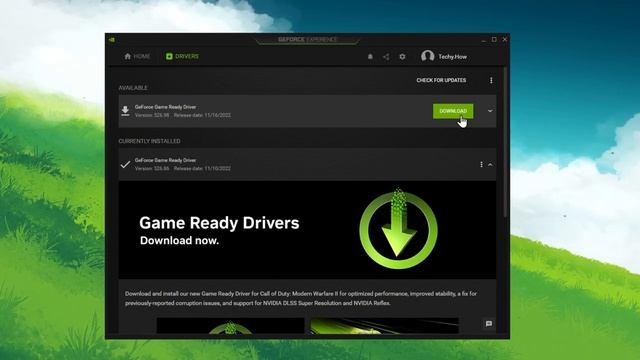The height and width of the screenshot is (360, 640).
Task: Click the 11/10/2022 release date text
Action: [202, 169]
